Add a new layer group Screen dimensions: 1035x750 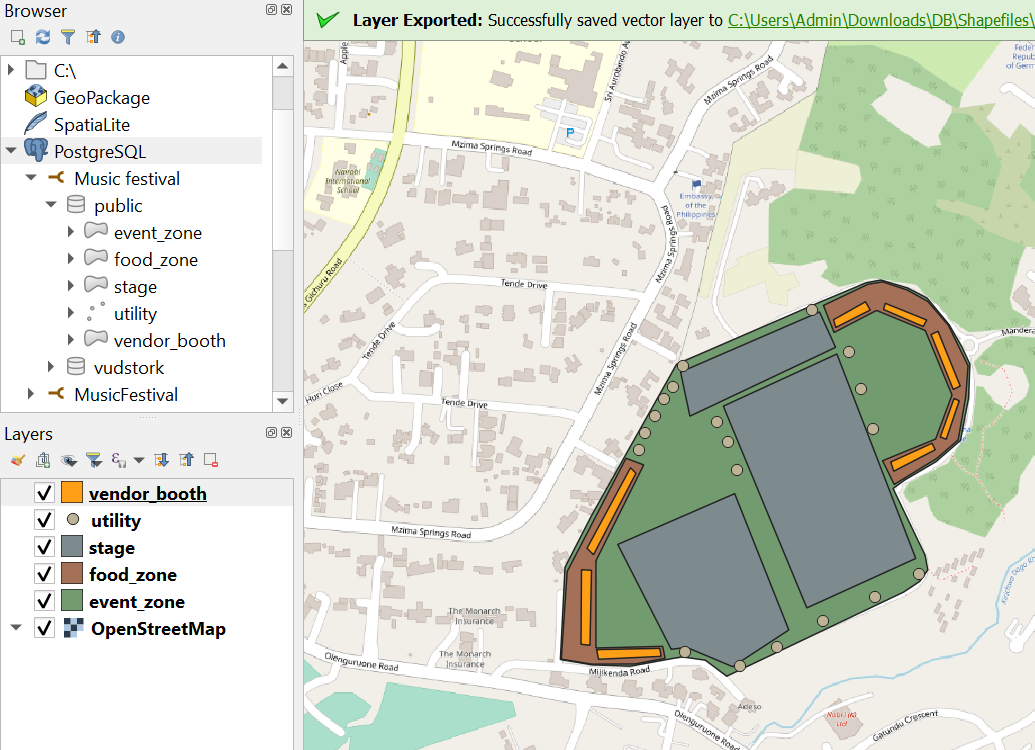[42, 460]
